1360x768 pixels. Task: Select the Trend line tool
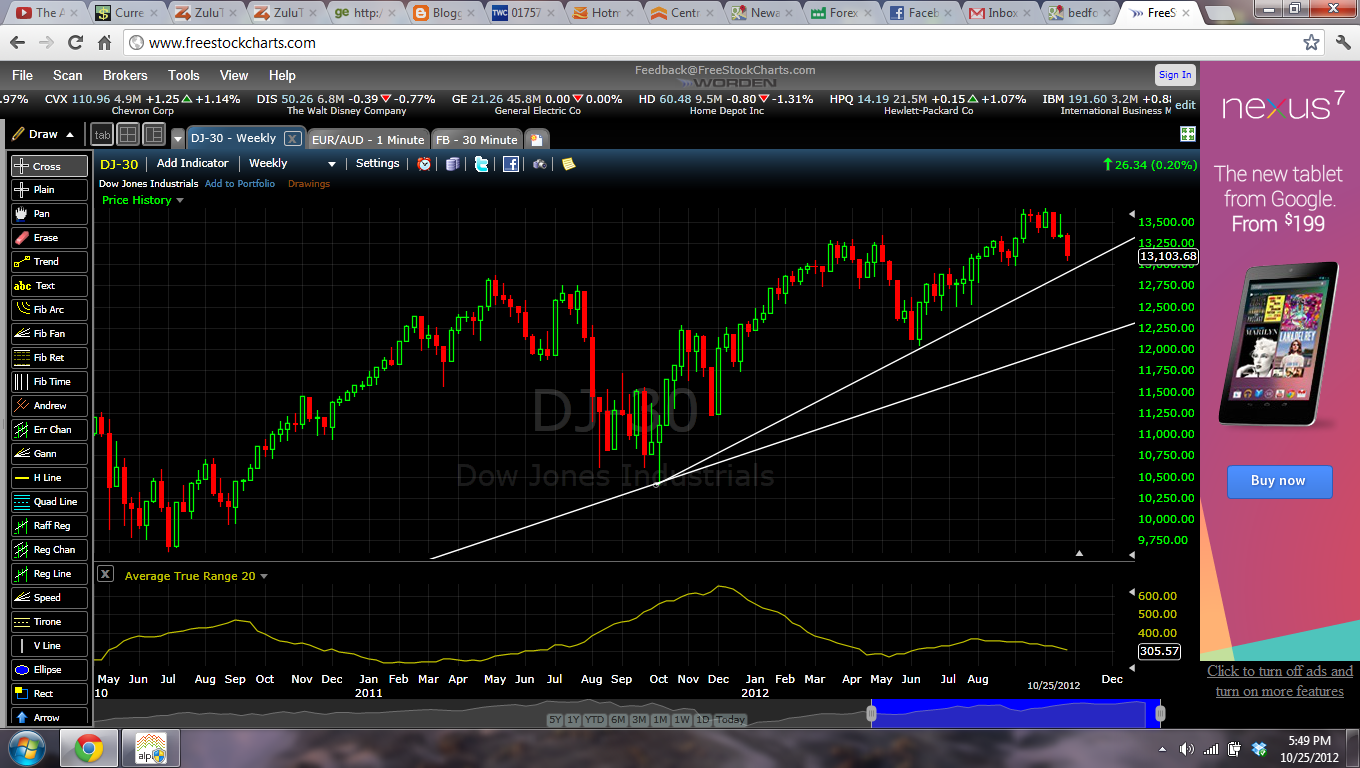click(x=49, y=262)
